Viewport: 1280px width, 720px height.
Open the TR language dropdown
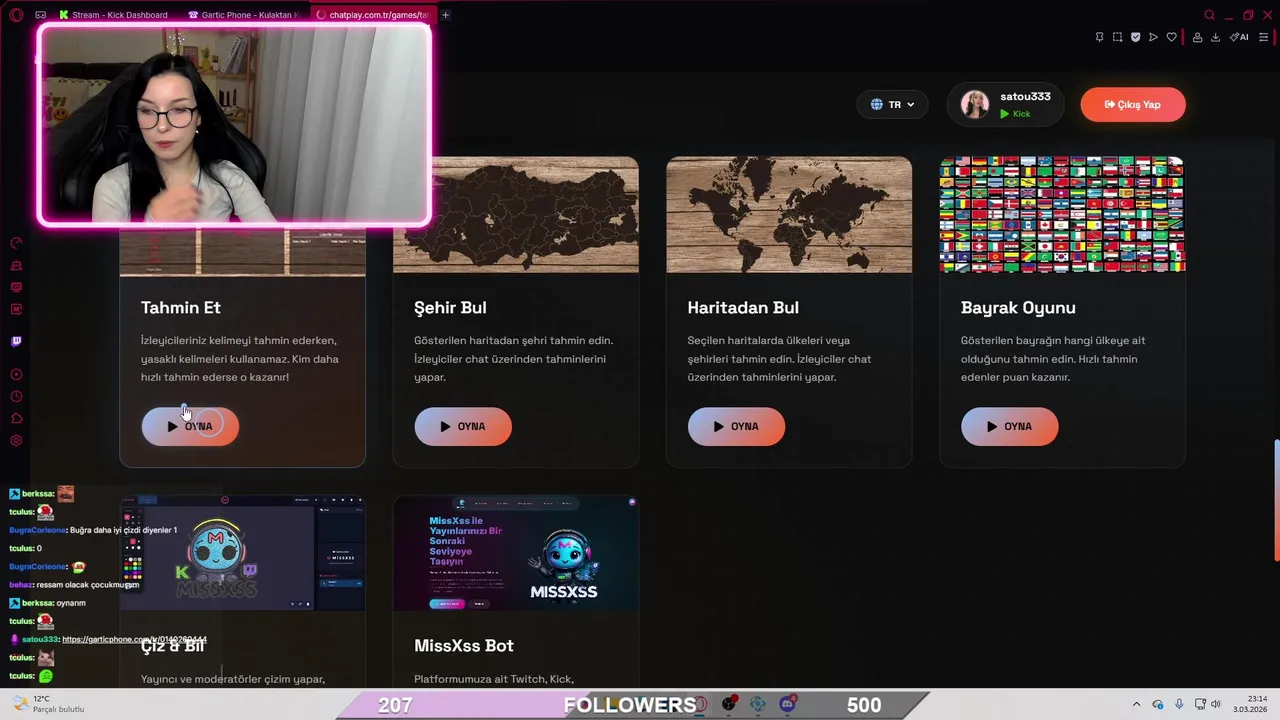tap(892, 104)
